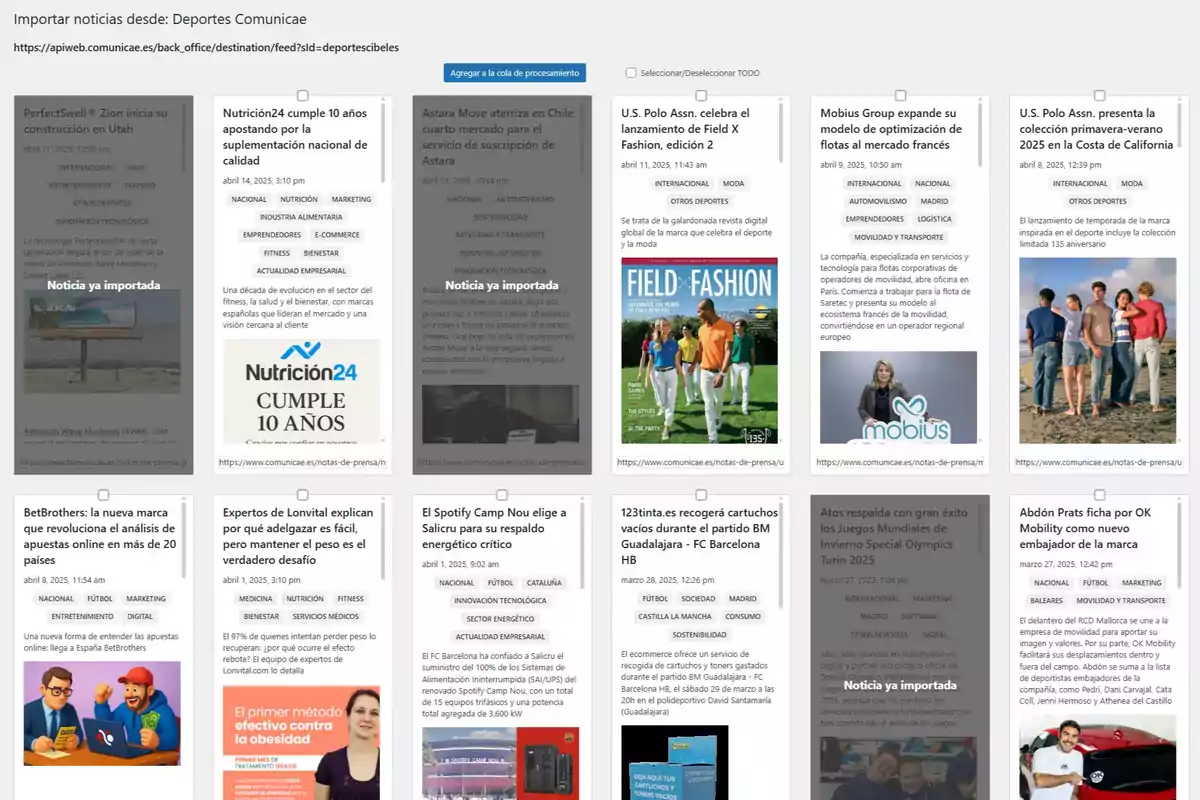
Task: Click 'OTROS DEPORTES' tag in primavera-verano card
Action: point(1097,201)
